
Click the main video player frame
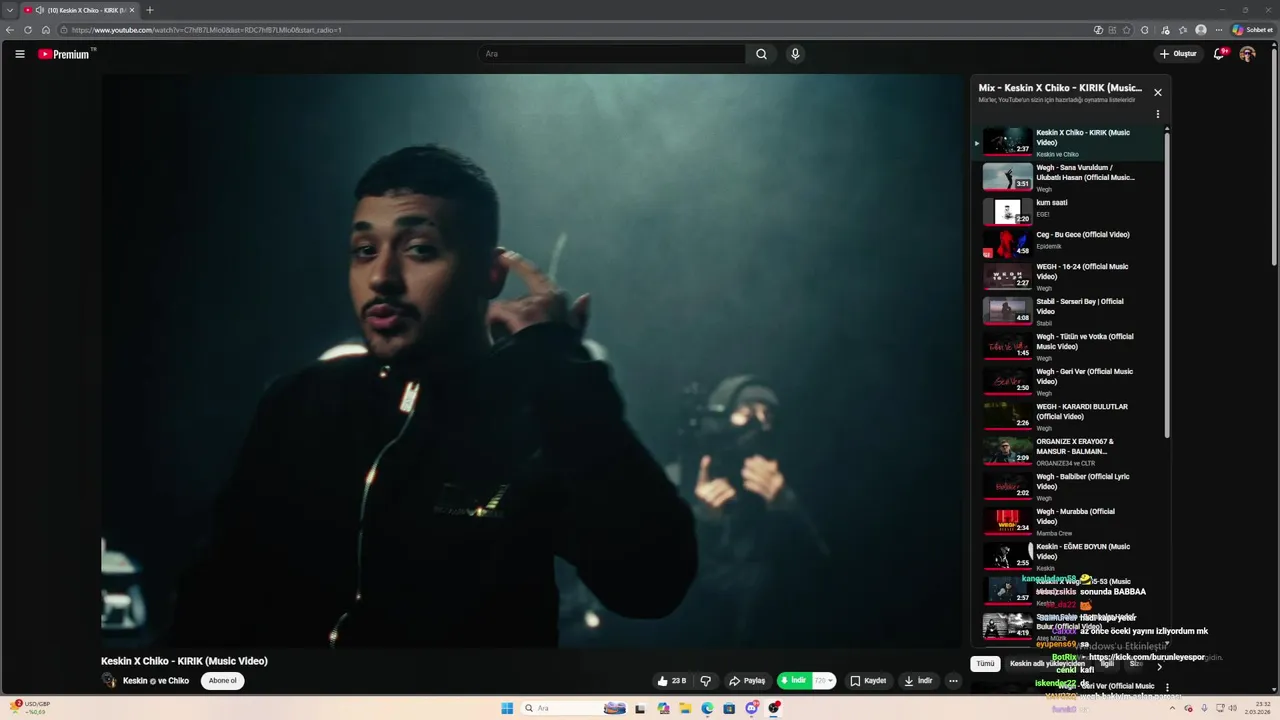point(531,360)
